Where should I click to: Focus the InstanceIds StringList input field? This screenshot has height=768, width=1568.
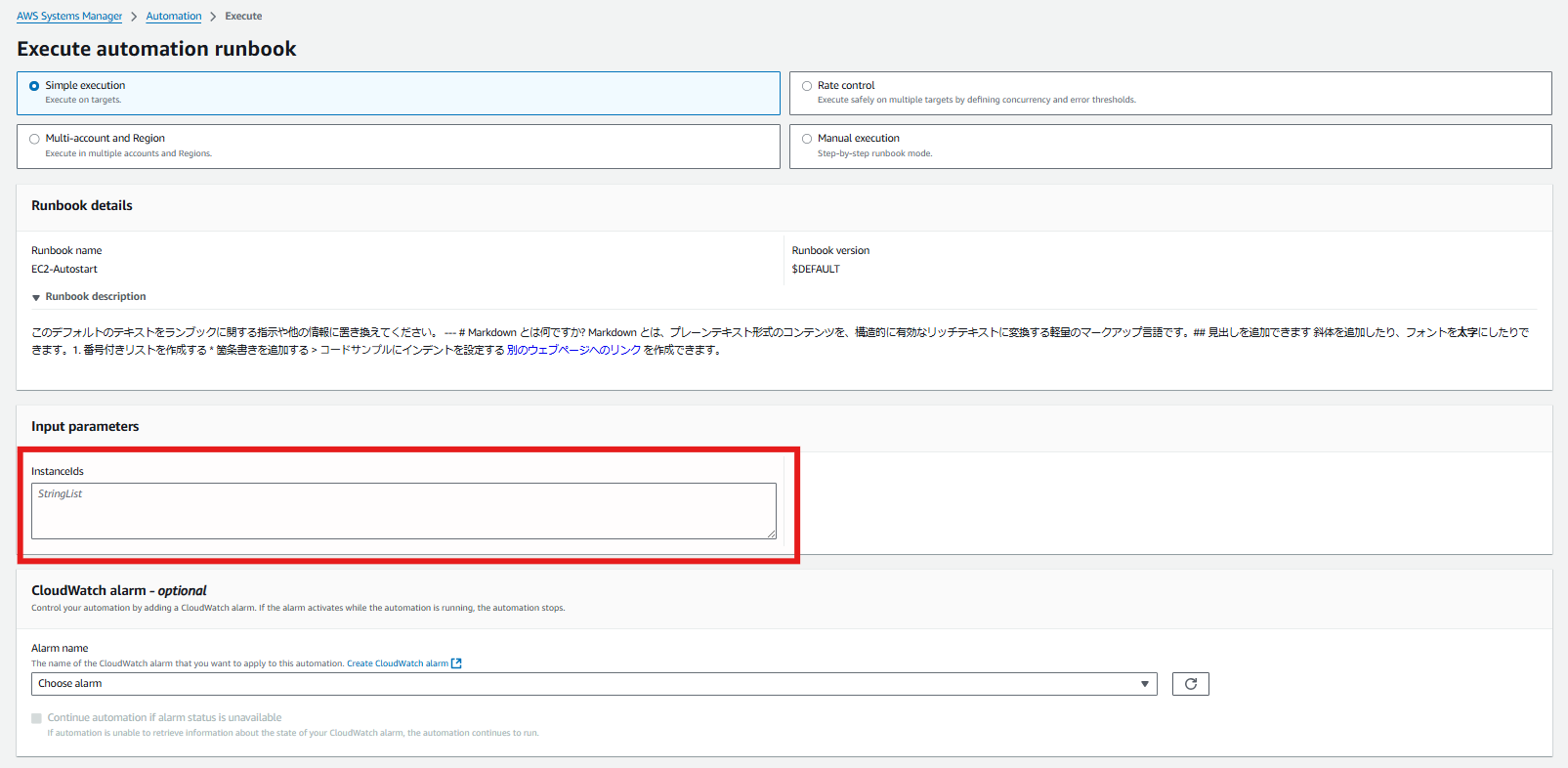point(403,511)
